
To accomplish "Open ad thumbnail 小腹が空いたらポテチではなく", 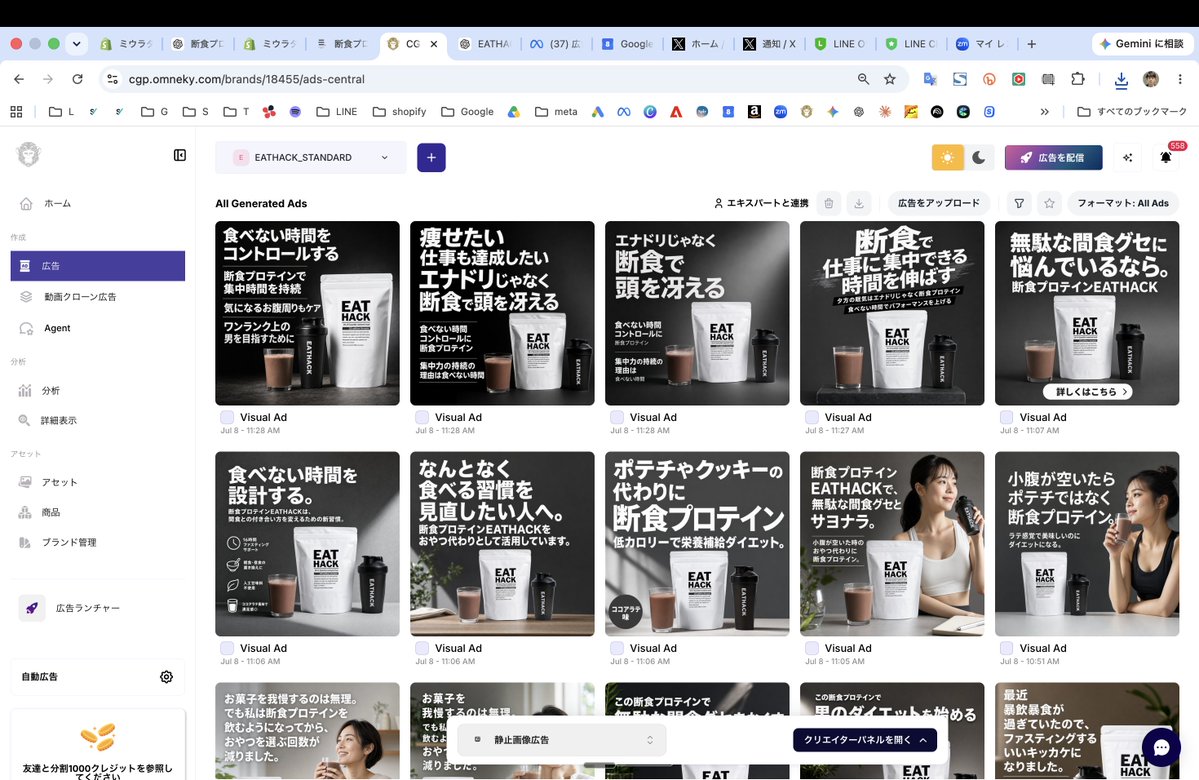I will pyautogui.click(x=1087, y=544).
